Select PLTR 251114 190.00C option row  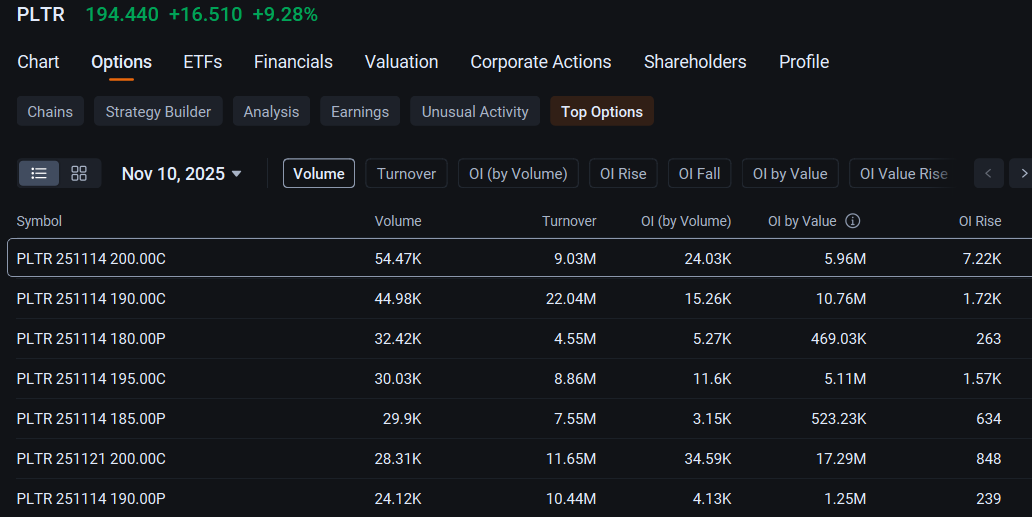520,299
